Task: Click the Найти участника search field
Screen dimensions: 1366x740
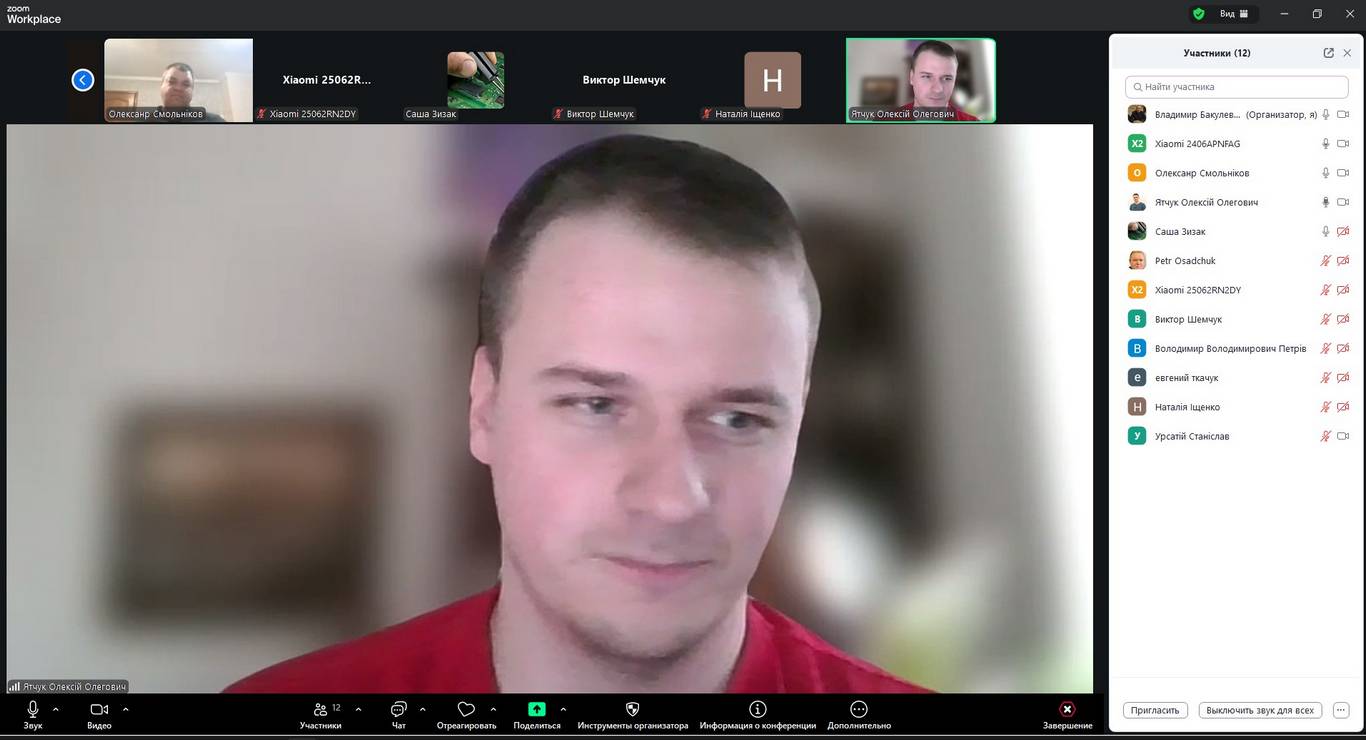Action: click(1238, 87)
